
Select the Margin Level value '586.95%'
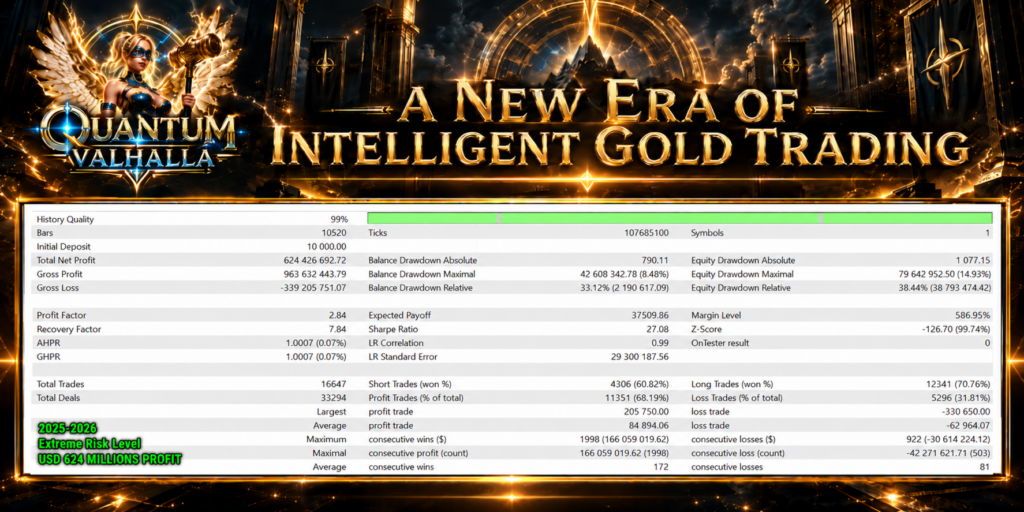click(974, 315)
